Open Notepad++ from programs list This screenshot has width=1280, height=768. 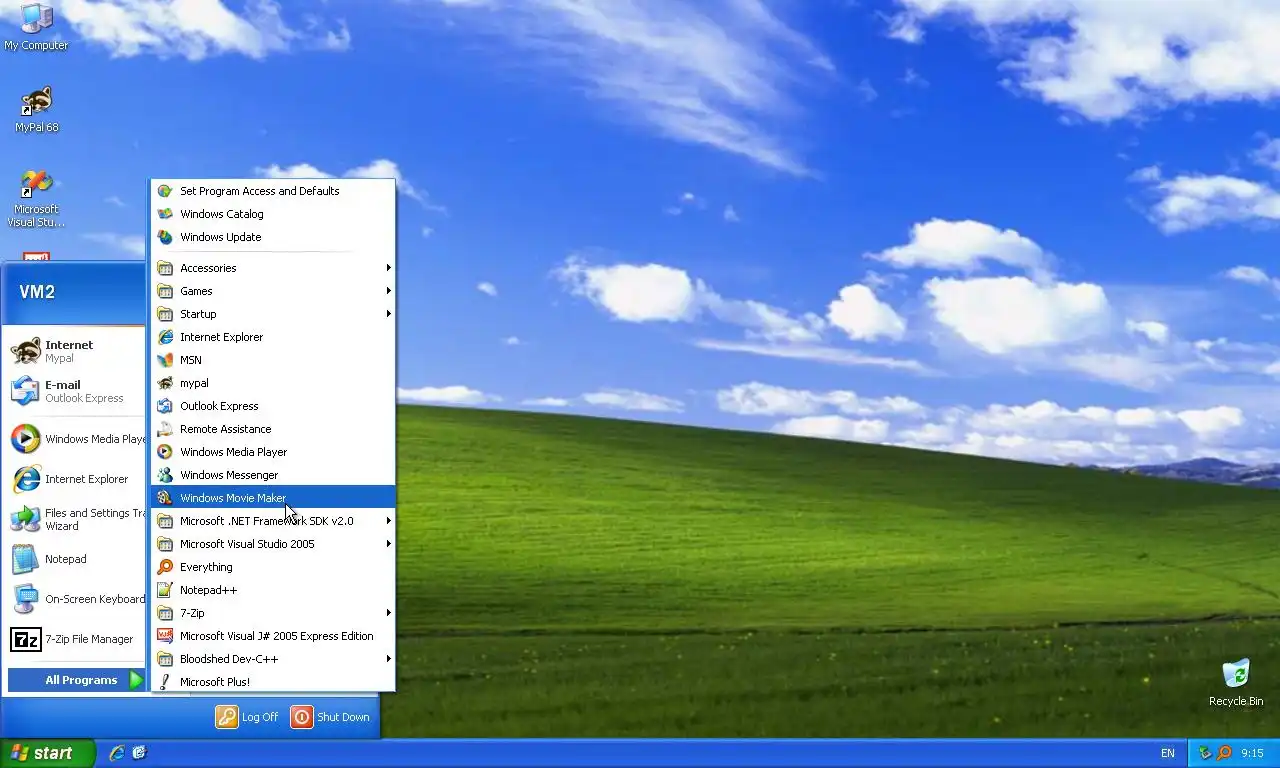tap(273, 590)
